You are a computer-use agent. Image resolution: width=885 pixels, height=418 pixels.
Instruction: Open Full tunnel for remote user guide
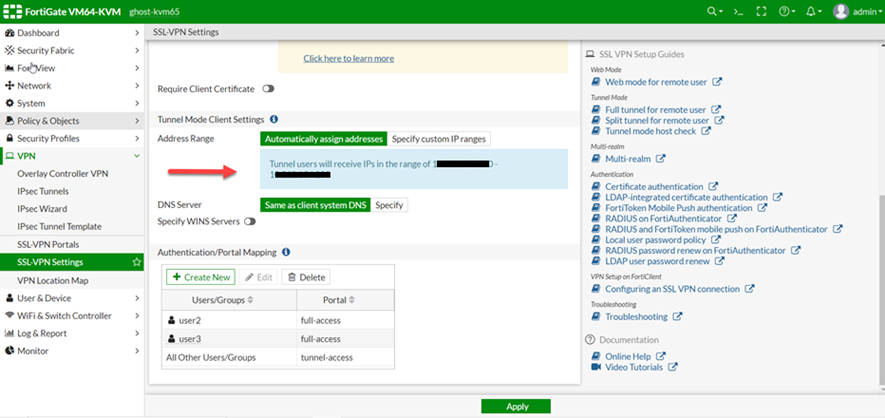(655, 109)
